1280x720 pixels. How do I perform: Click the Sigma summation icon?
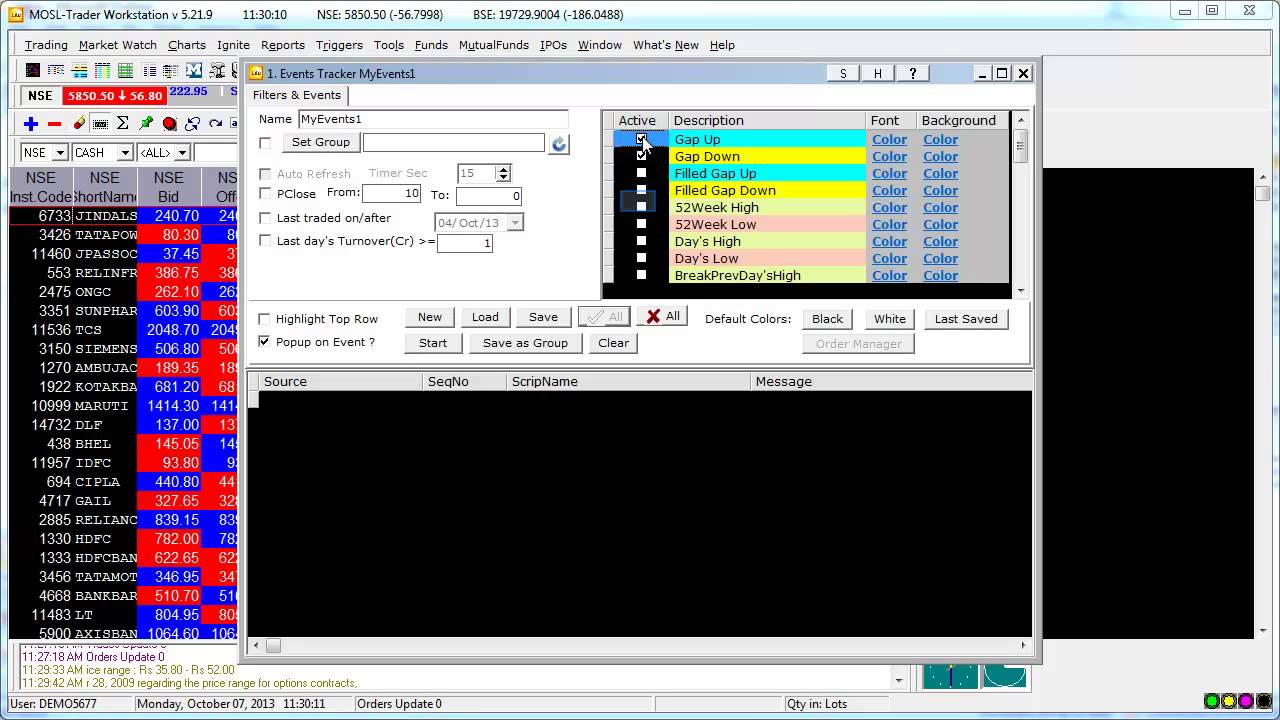coord(122,124)
